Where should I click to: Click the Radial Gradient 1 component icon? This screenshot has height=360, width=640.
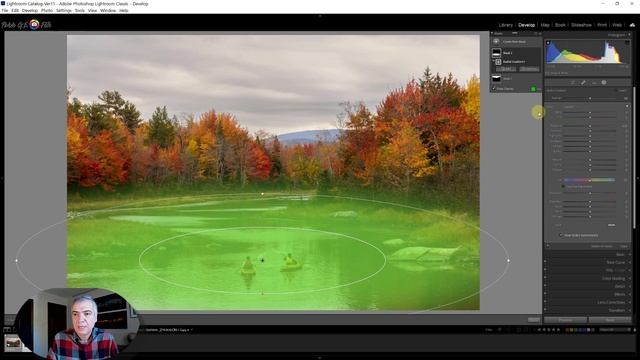coord(498,62)
